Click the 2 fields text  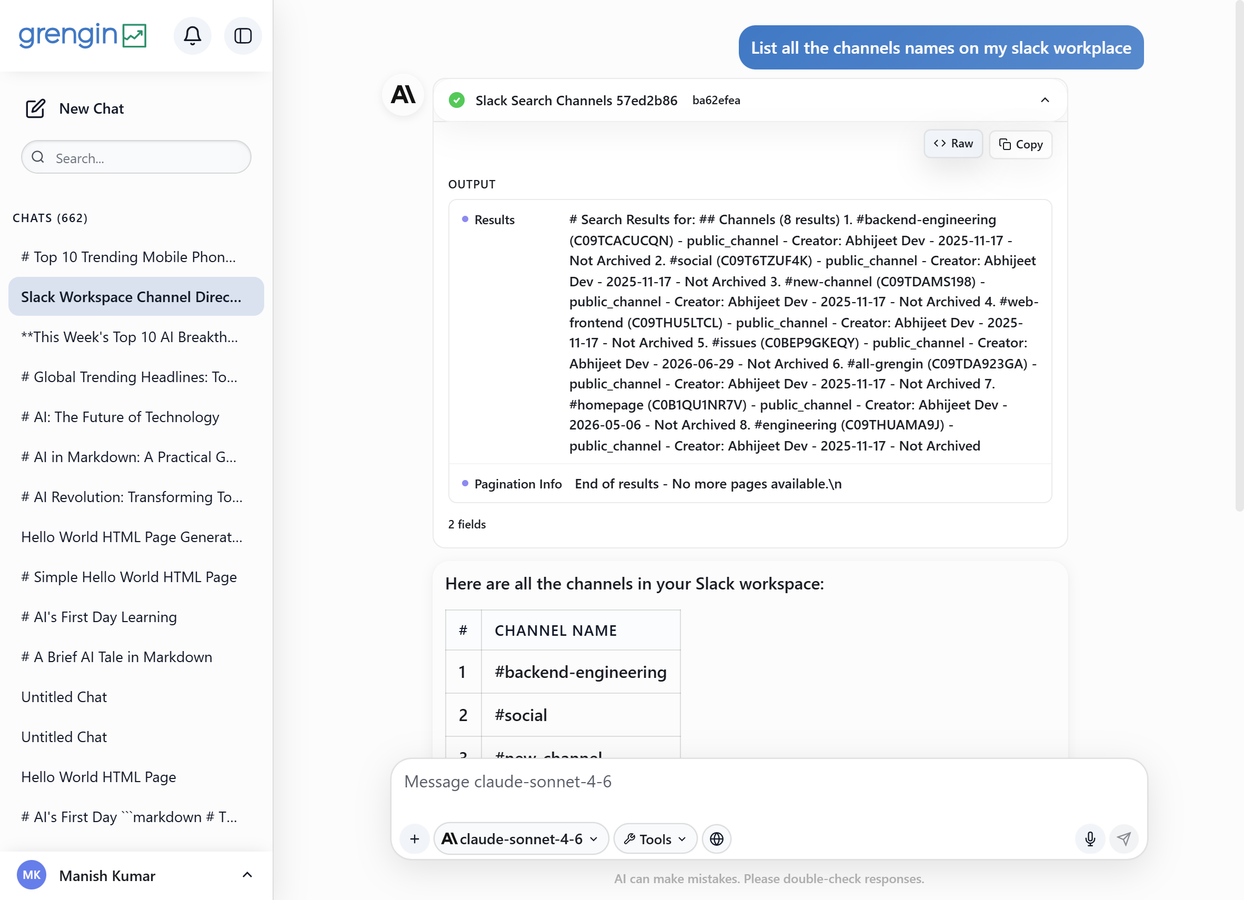[467, 524]
